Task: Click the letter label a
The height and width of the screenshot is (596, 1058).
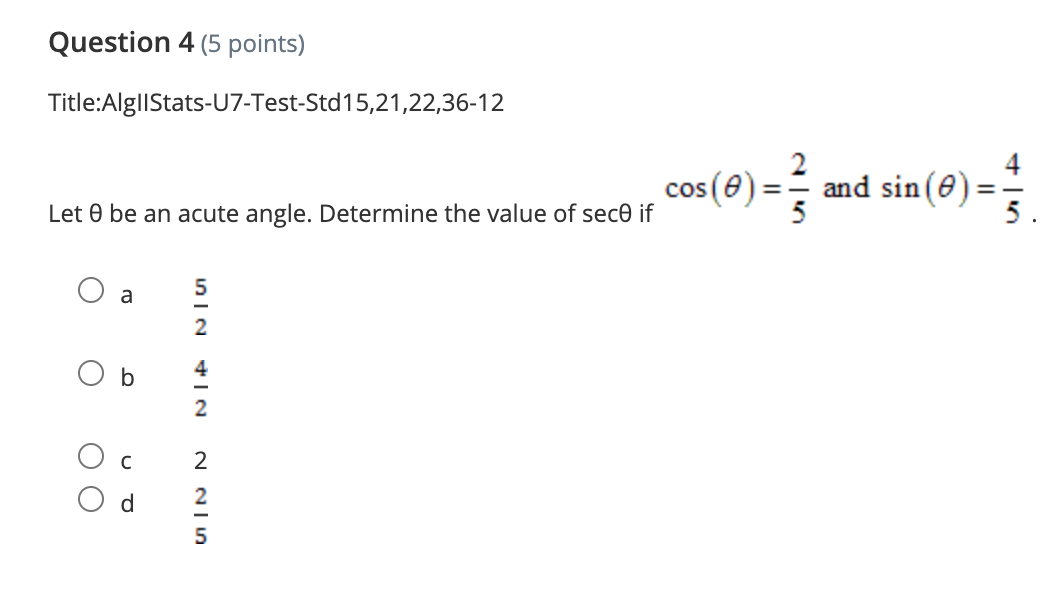Action: click(125, 295)
